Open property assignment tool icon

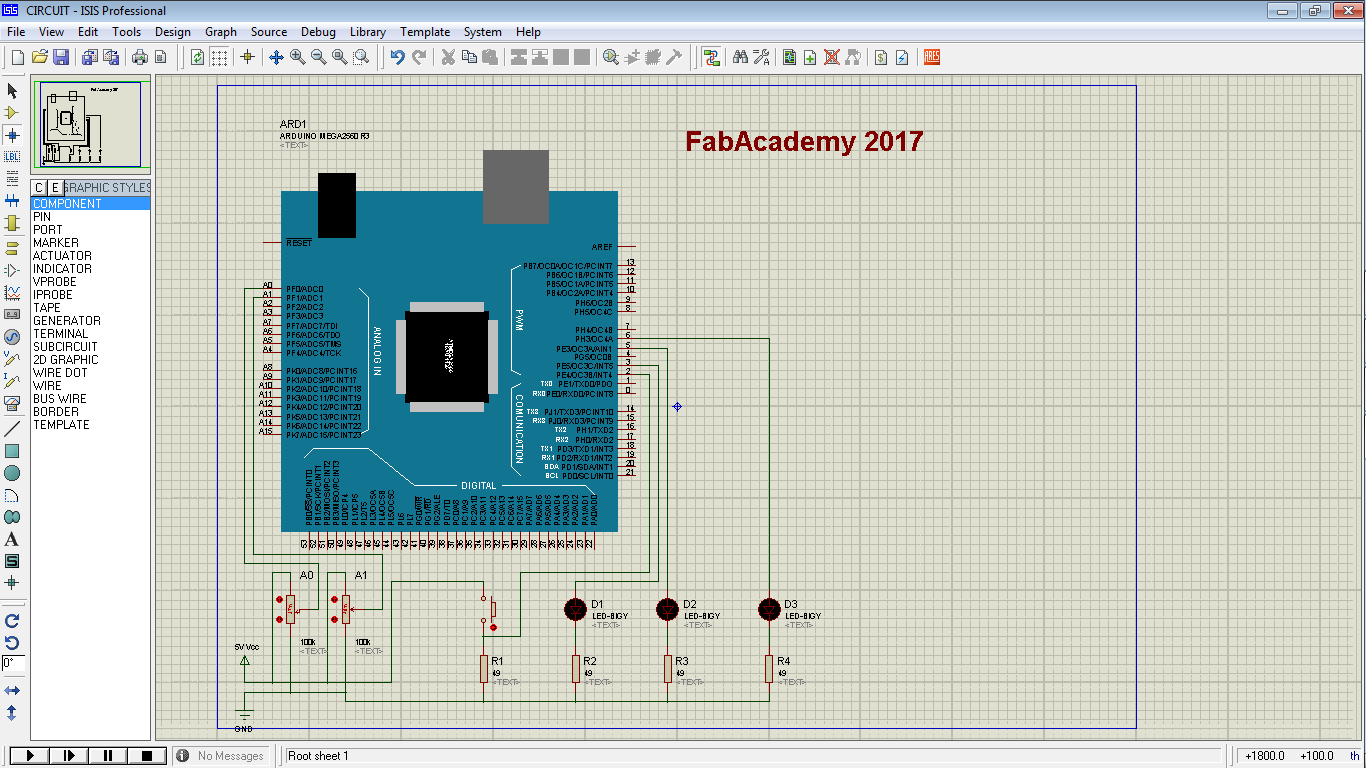761,57
